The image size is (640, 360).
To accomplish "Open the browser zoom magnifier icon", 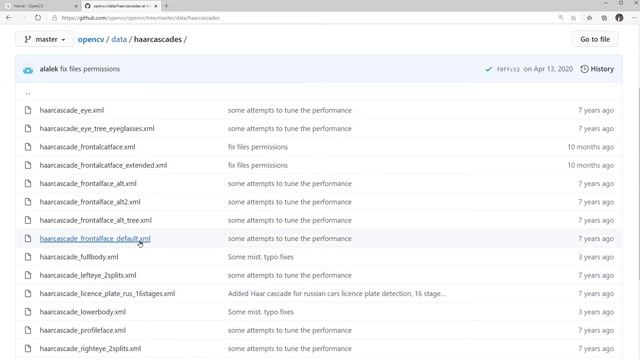I will [561, 18].
